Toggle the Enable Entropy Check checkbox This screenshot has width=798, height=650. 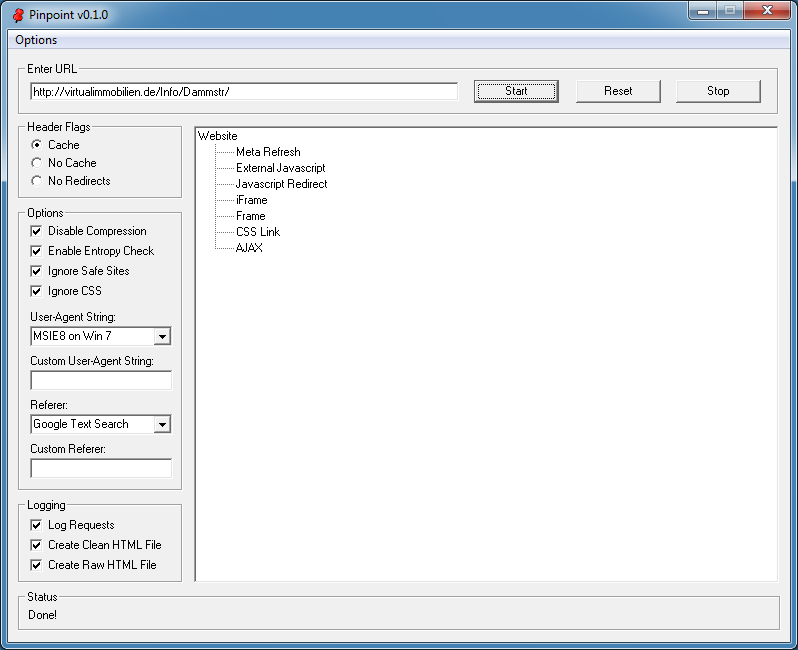coord(37,251)
